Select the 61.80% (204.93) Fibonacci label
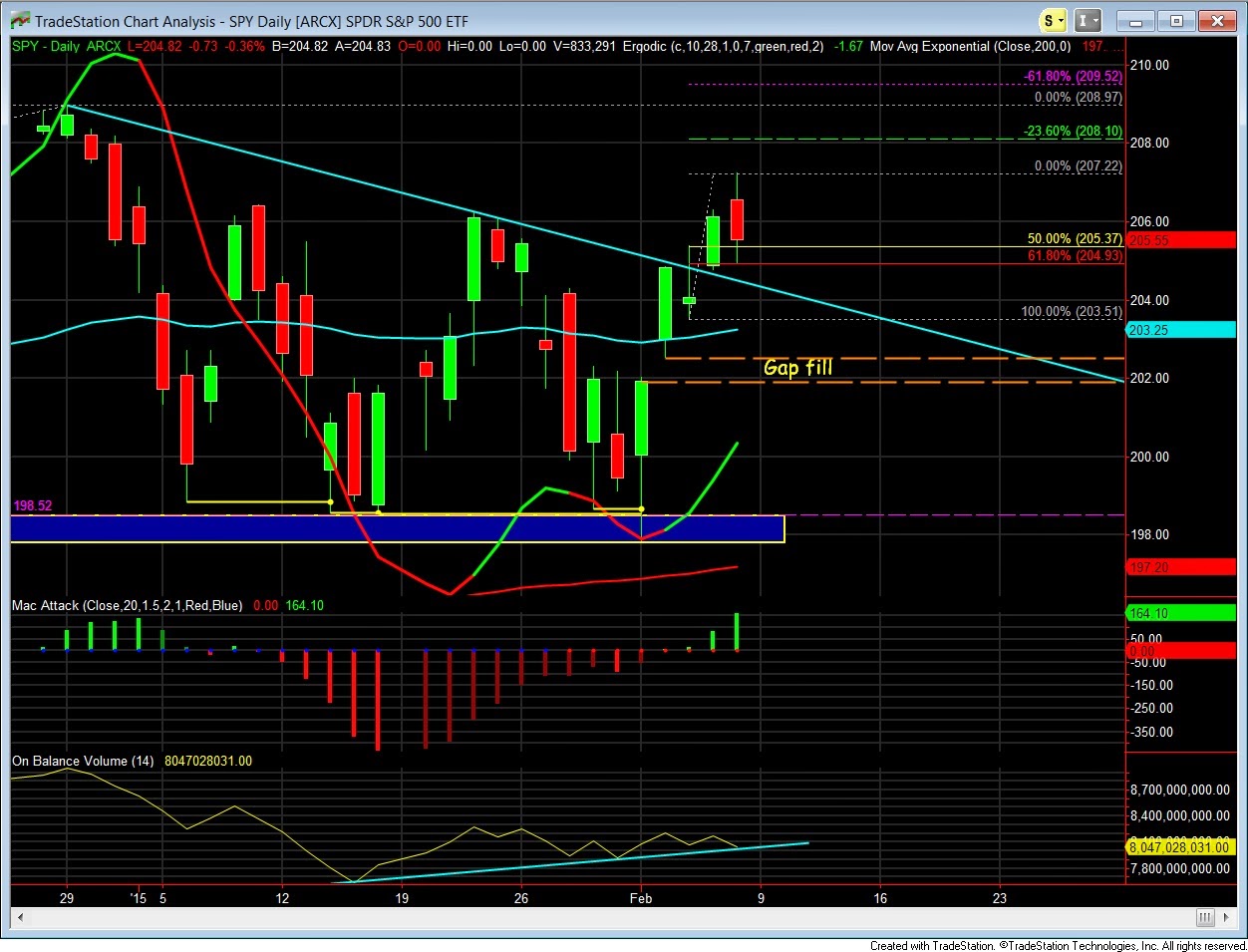The width and height of the screenshot is (1248, 952). (1075, 256)
